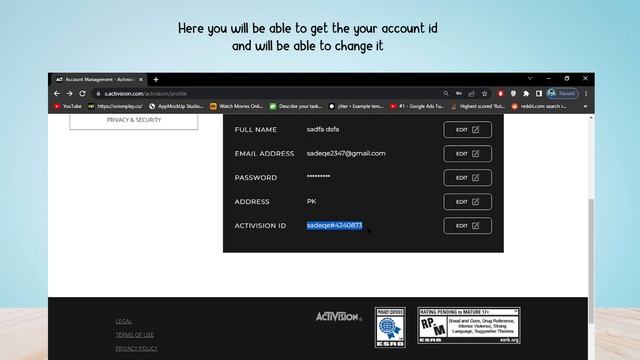Share this page using the share icon

[x=471, y=93]
